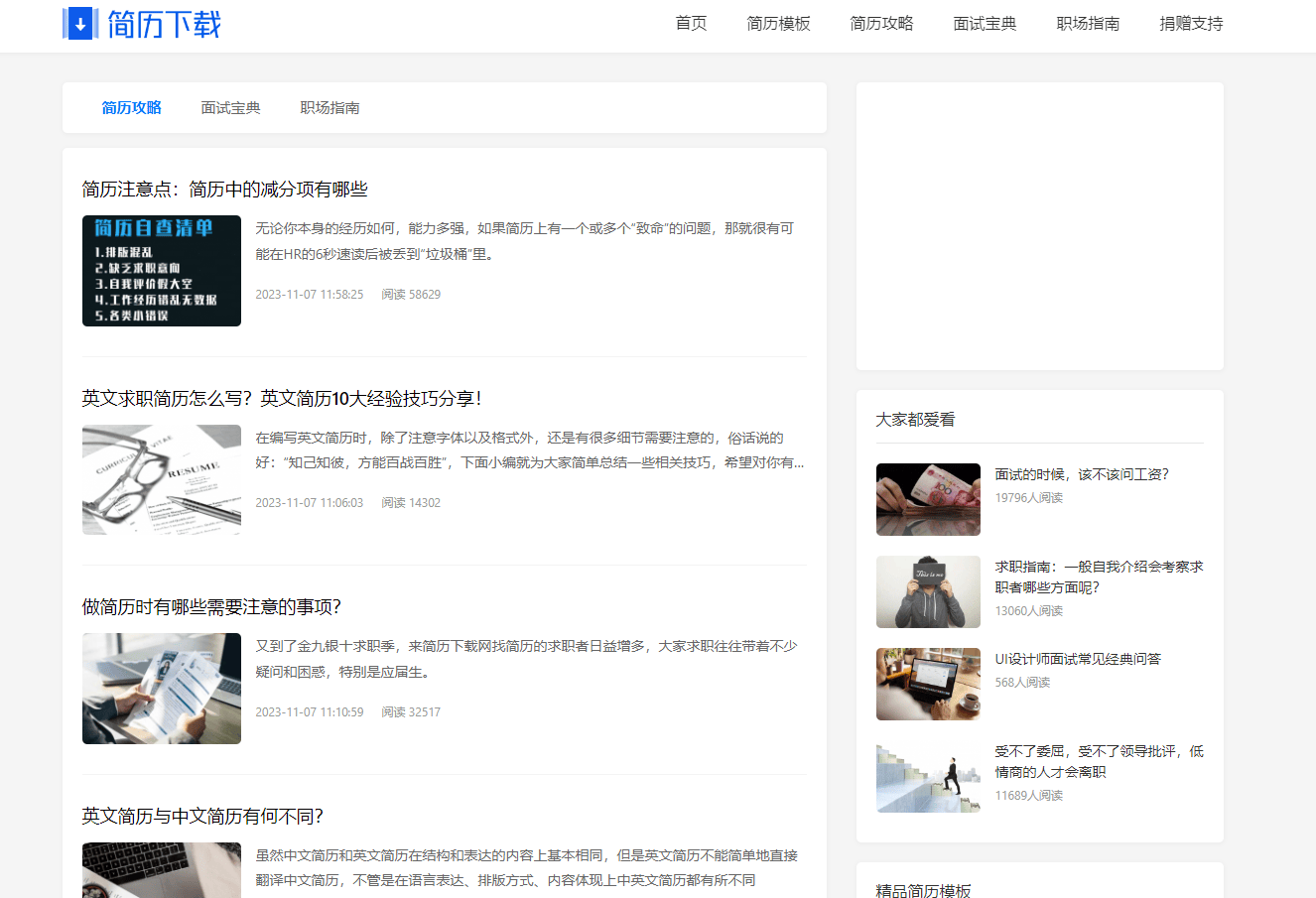Viewport: 1316px width, 898px height.
Task: Open article 简历注意点：简历中的减分项有哪些
Action: tap(223, 189)
